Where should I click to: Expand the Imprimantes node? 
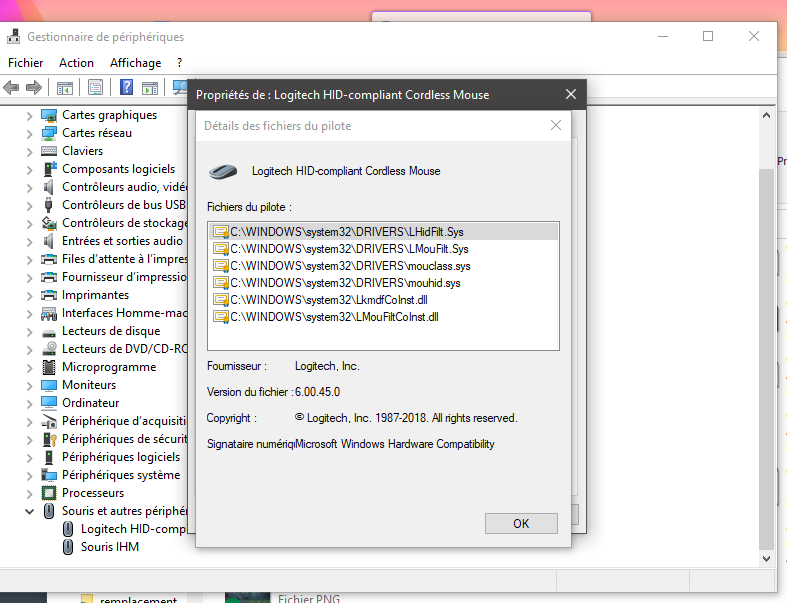[30, 296]
